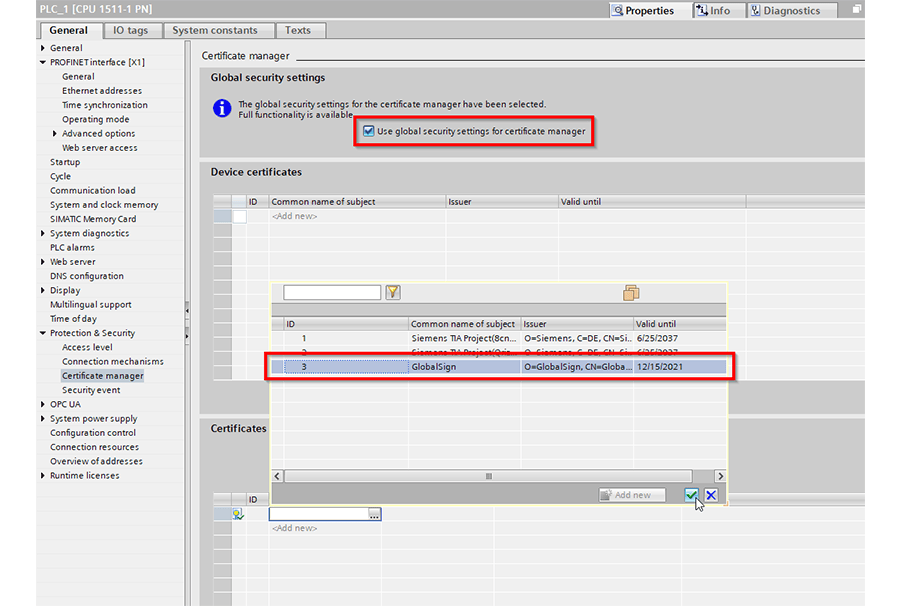Image resolution: width=900 pixels, height=606 pixels.
Task: Select Access level in the navigation tree
Action: 87,348
